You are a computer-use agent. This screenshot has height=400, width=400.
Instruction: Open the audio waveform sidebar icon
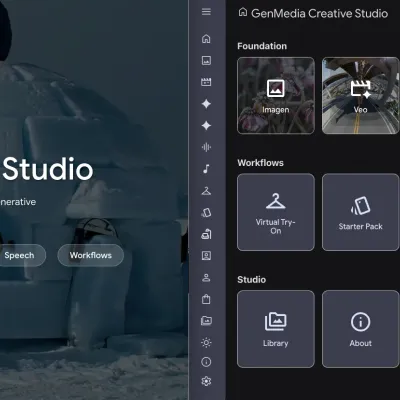point(206,147)
